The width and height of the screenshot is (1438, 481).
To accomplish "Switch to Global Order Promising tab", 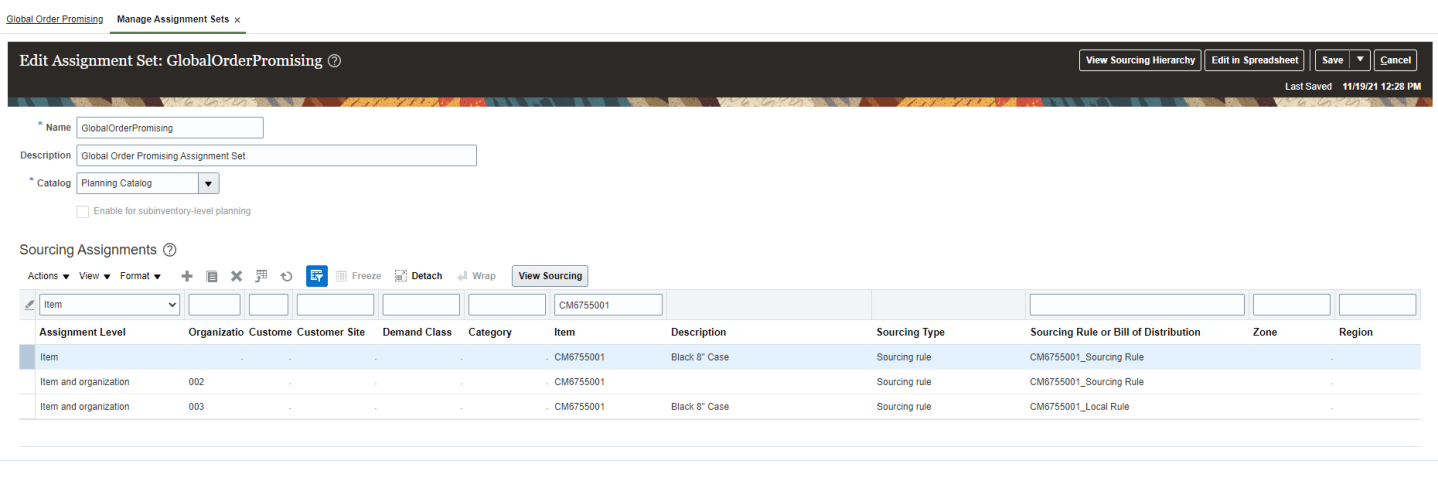I will pyautogui.click(x=54, y=19).
